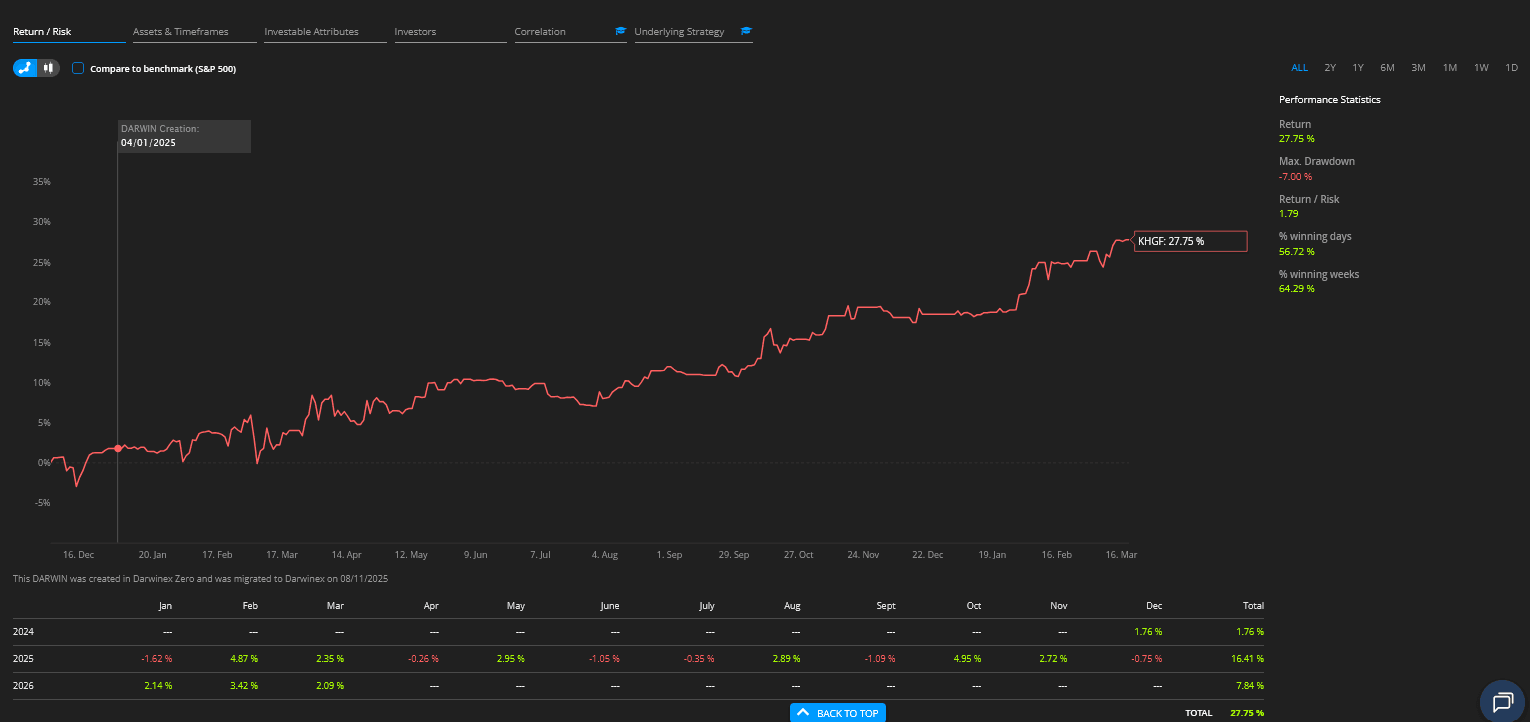1530x722 pixels.
Task: Select the ALL timeframe filter
Action: coord(1299,67)
